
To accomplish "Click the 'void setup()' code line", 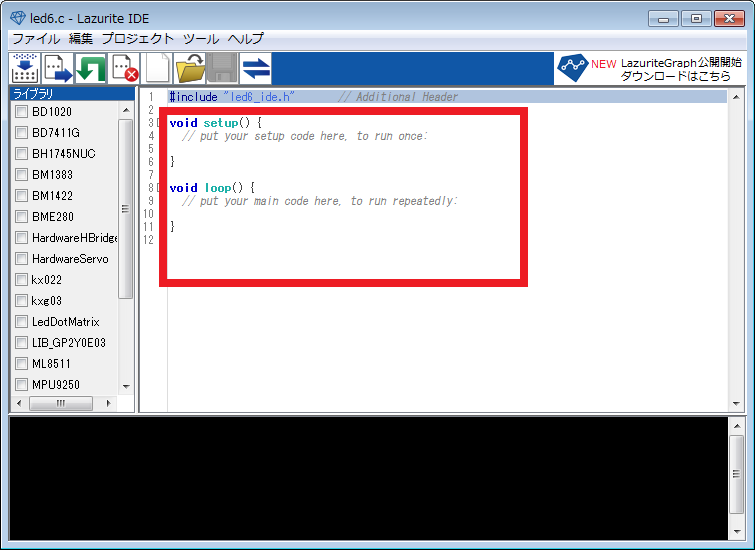I will [x=215, y=123].
